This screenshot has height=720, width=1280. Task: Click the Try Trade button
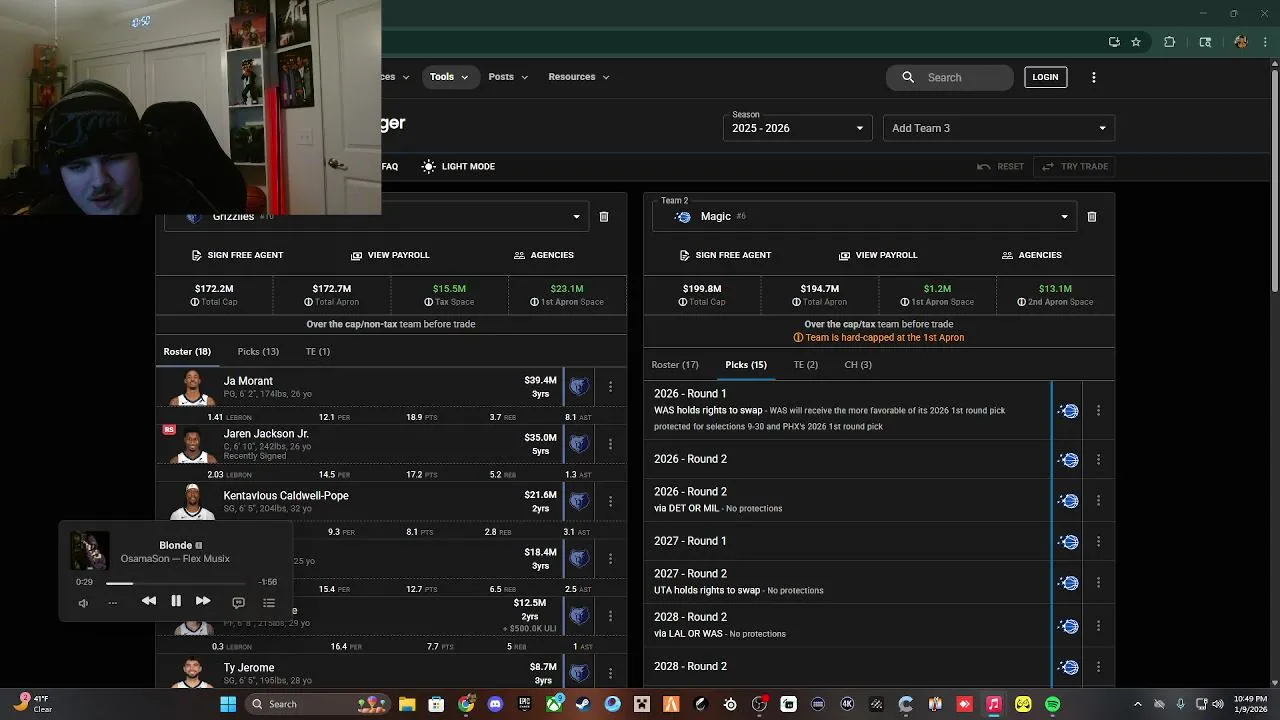[1075, 166]
